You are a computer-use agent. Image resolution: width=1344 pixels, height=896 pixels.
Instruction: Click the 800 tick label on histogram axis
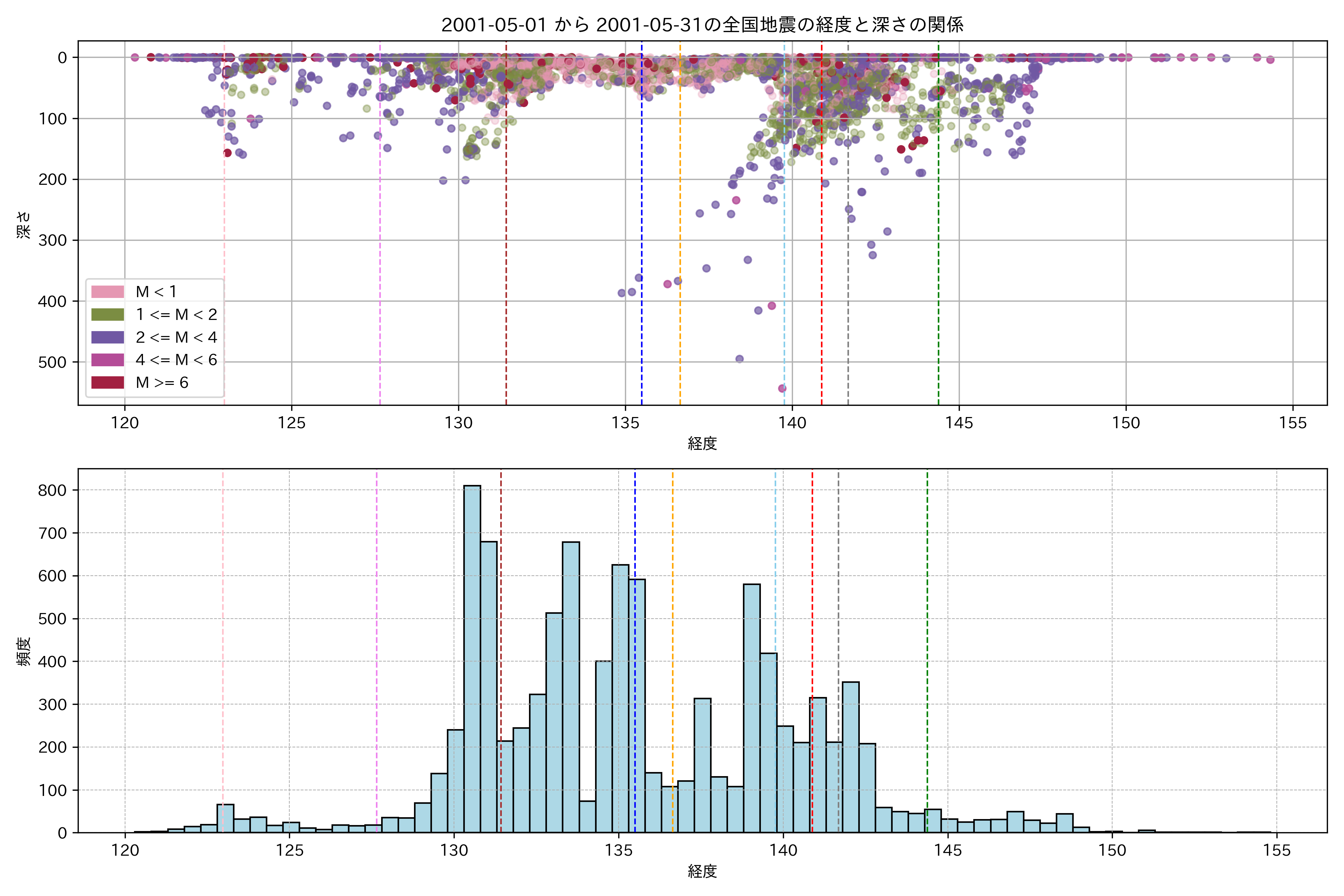coord(53,490)
